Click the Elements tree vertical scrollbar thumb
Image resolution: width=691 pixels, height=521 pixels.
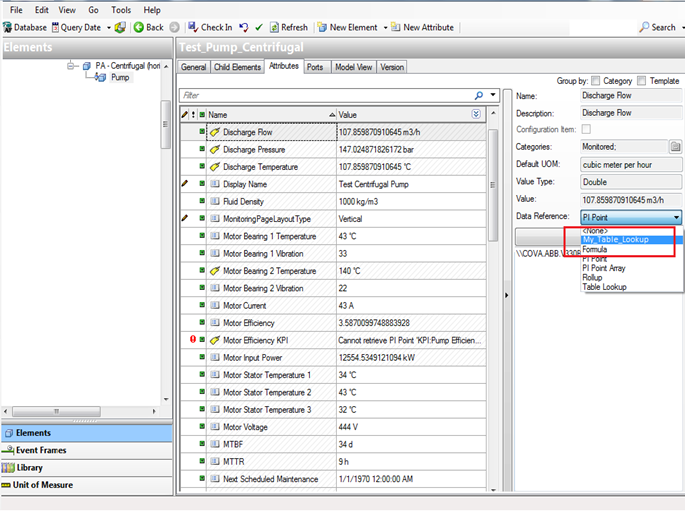[x=166, y=124]
